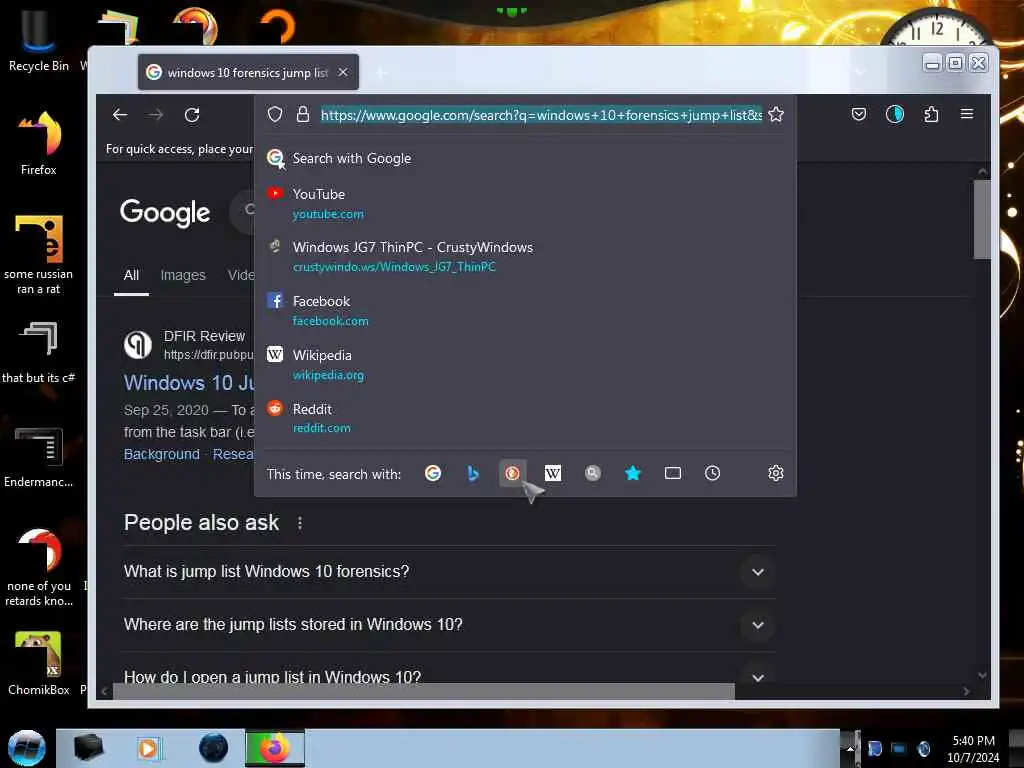Viewport: 1024px width, 768px height.
Task: Search this time with Wikipedia icon
Action: coord(552,473)
